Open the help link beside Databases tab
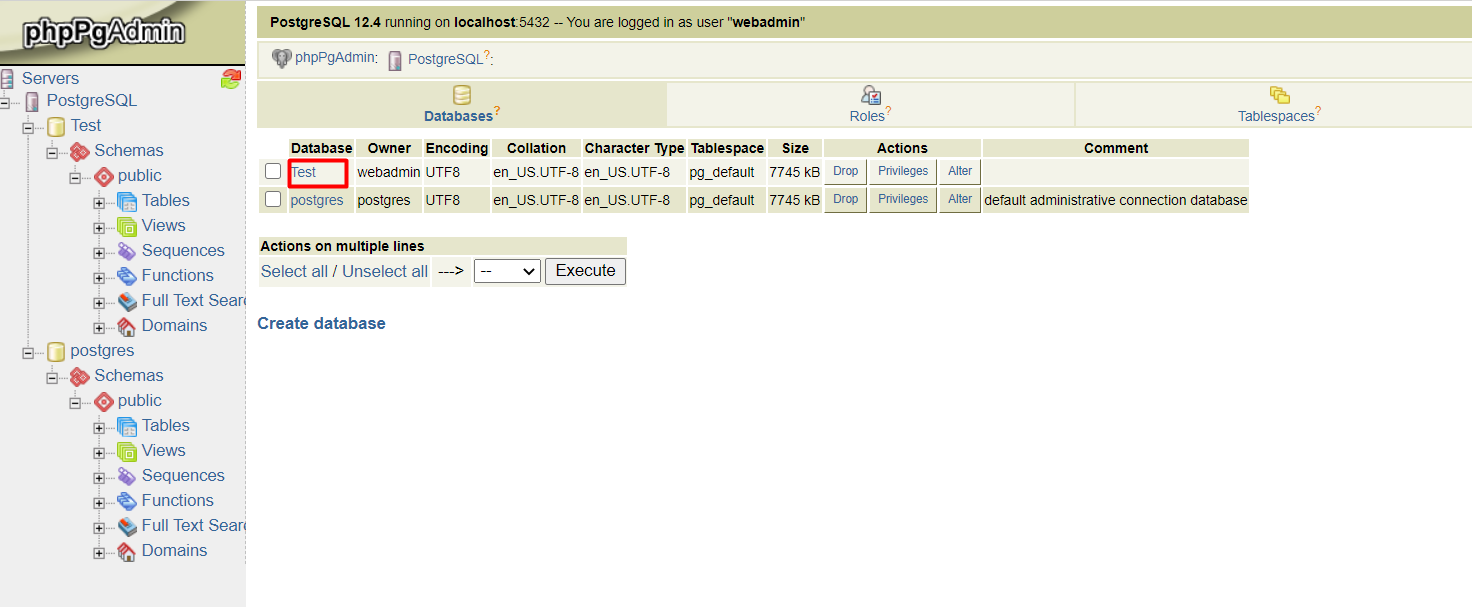Viewport: 1472px width, 607px height. 497,110
